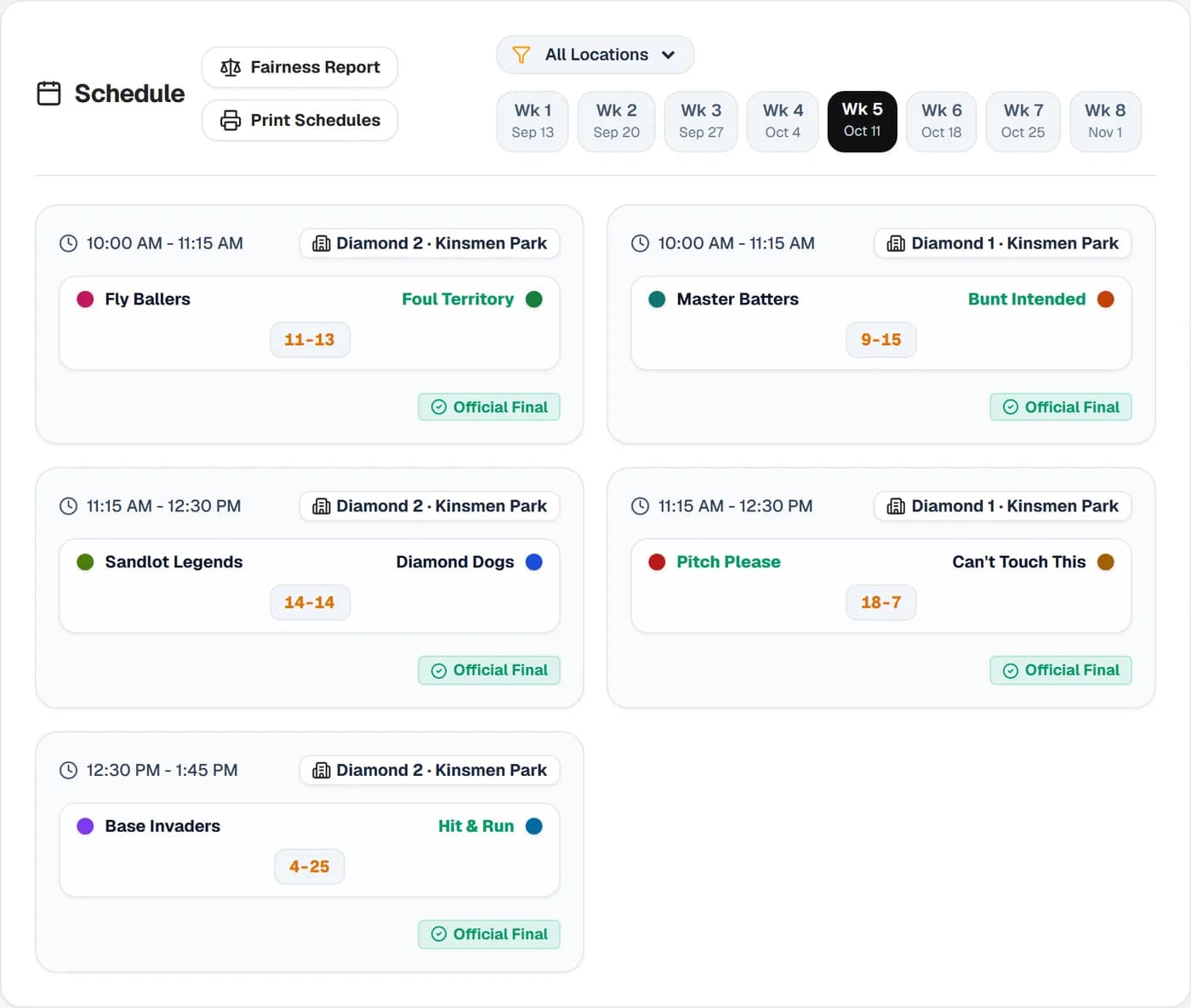Click the Diamond Dogs blue color dot
This screenshot has width=1191, height=1008.
[534, 562]
